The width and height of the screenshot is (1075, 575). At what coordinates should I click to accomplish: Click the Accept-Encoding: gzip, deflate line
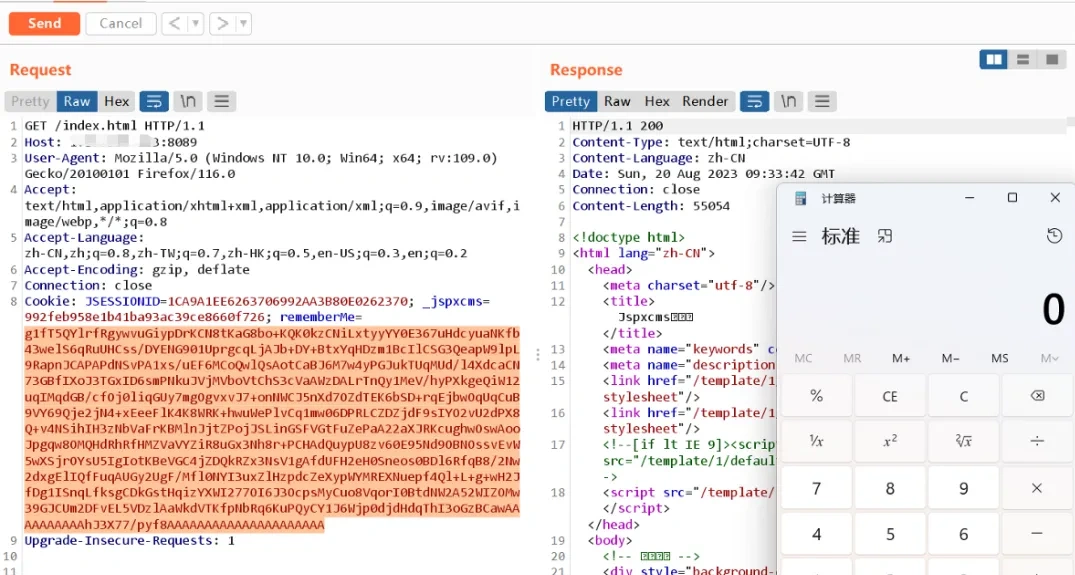click(137, 269)
